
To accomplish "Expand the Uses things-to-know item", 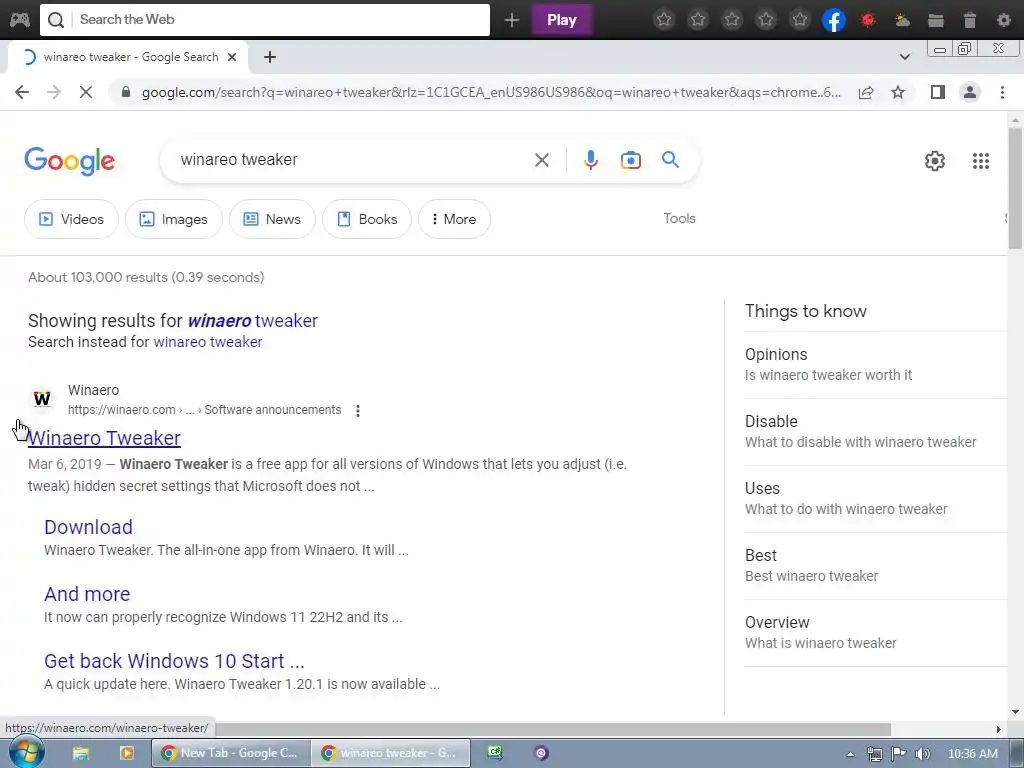I will 875,498.
